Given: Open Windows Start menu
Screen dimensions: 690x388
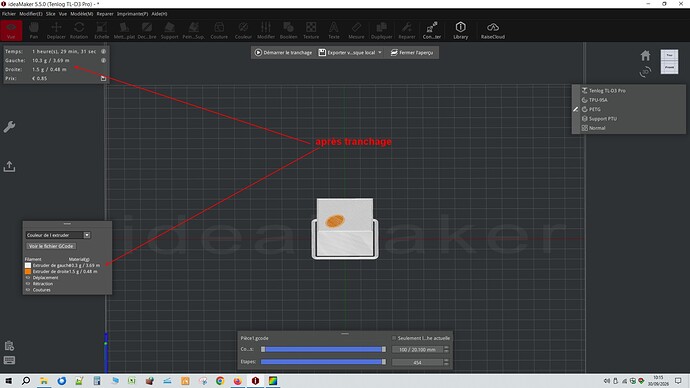Looking at the screenshot, I should [8, 381].
